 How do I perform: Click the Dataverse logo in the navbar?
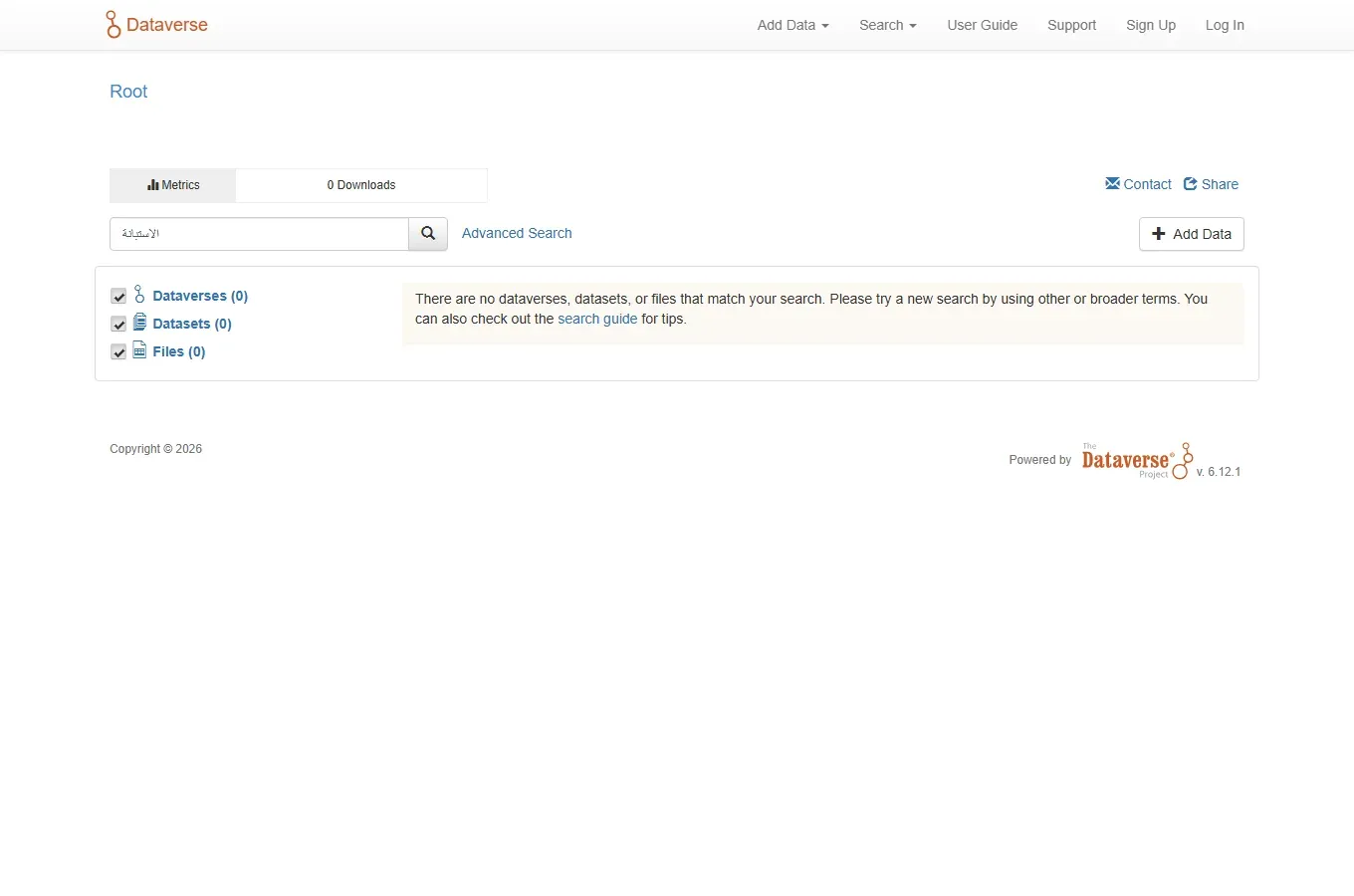click(x=156, y=25)
